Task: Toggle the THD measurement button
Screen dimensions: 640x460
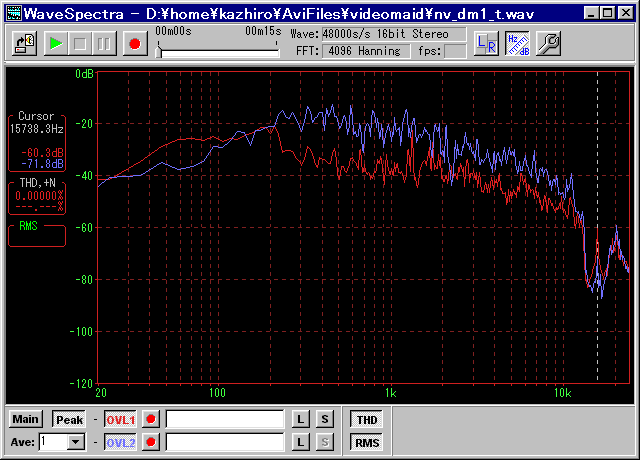Action: [x=367, y=420]
